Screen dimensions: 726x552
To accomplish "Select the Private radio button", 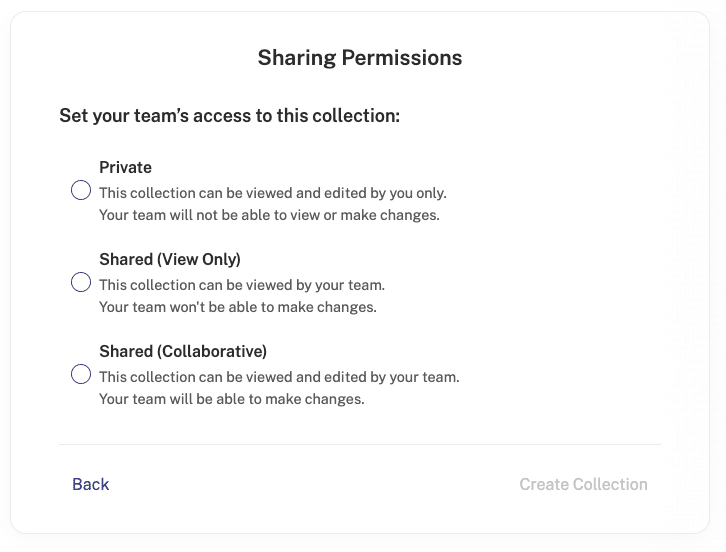I will 81,190.
